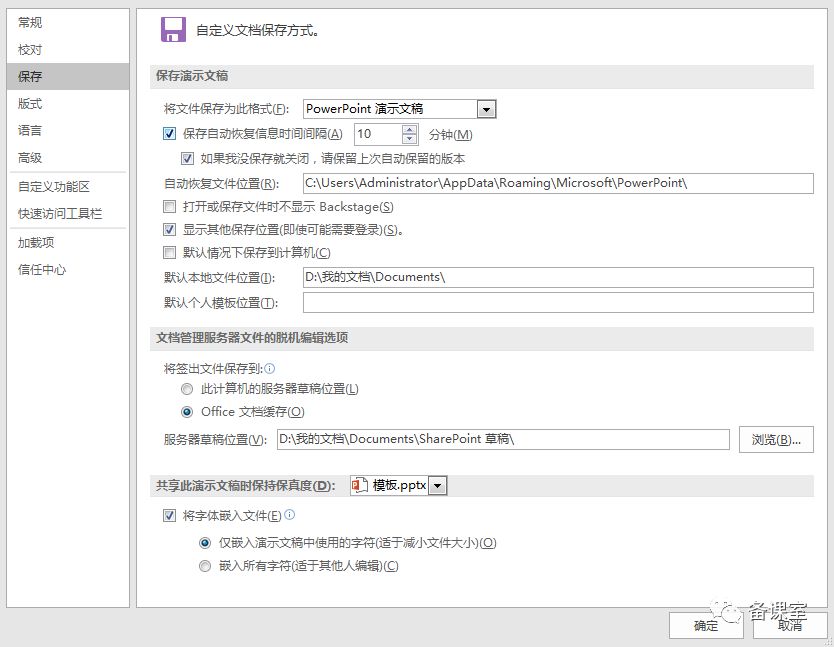Click the 自动恢复文件位置 path field
Image resolution: width=834 pixels, height=647 pixels.
558,183
